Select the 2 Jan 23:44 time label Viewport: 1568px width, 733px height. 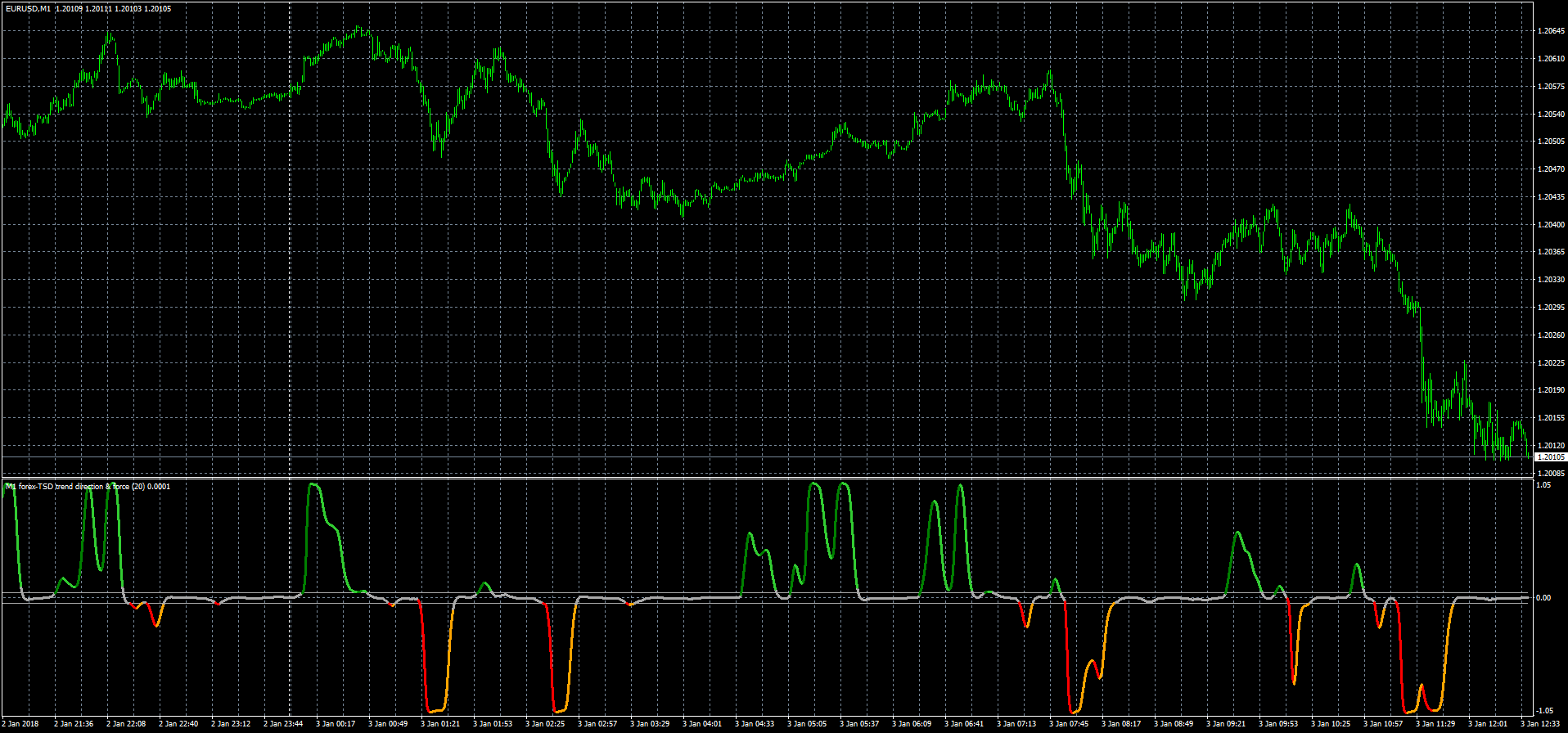pyautogui.click(x=283, y=724)
